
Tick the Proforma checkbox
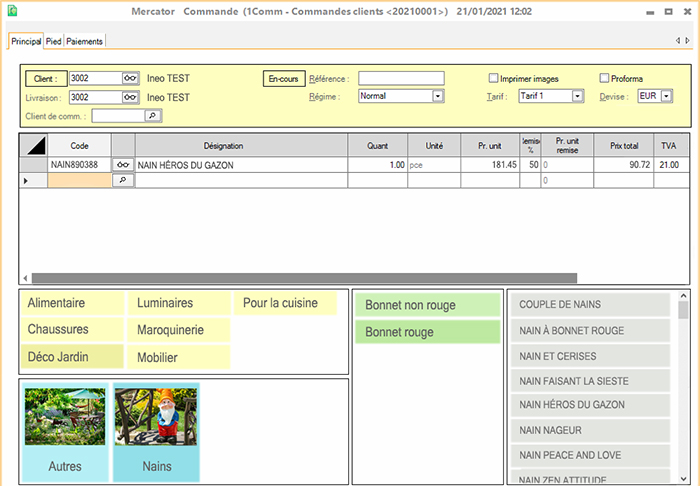[604, 78]
